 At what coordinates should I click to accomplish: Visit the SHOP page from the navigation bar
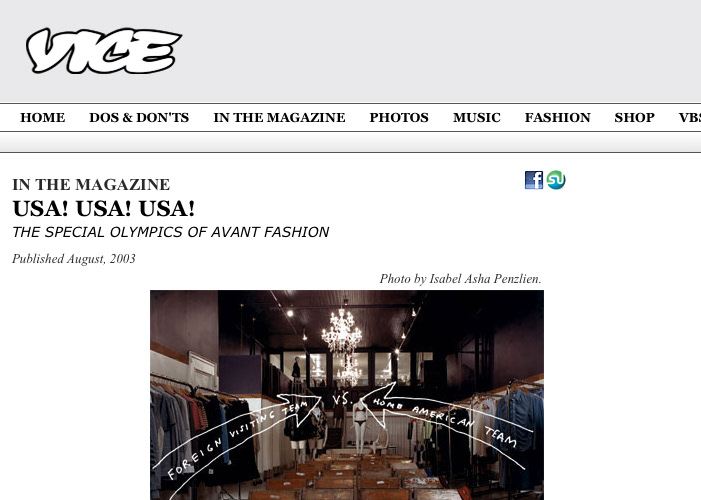point(634,118)
